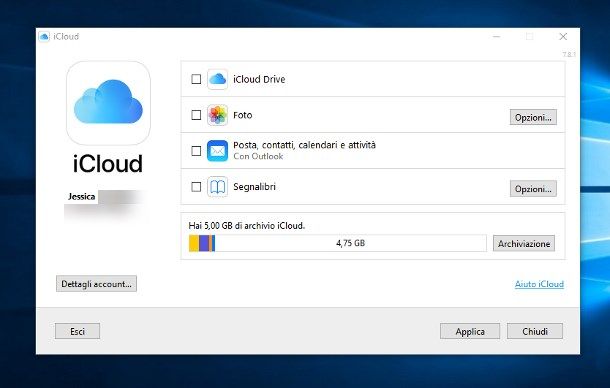Image resolution: width=610 pixels, height=388 pixels.
Task: Click the large iCloud logo
Action: 108,103
